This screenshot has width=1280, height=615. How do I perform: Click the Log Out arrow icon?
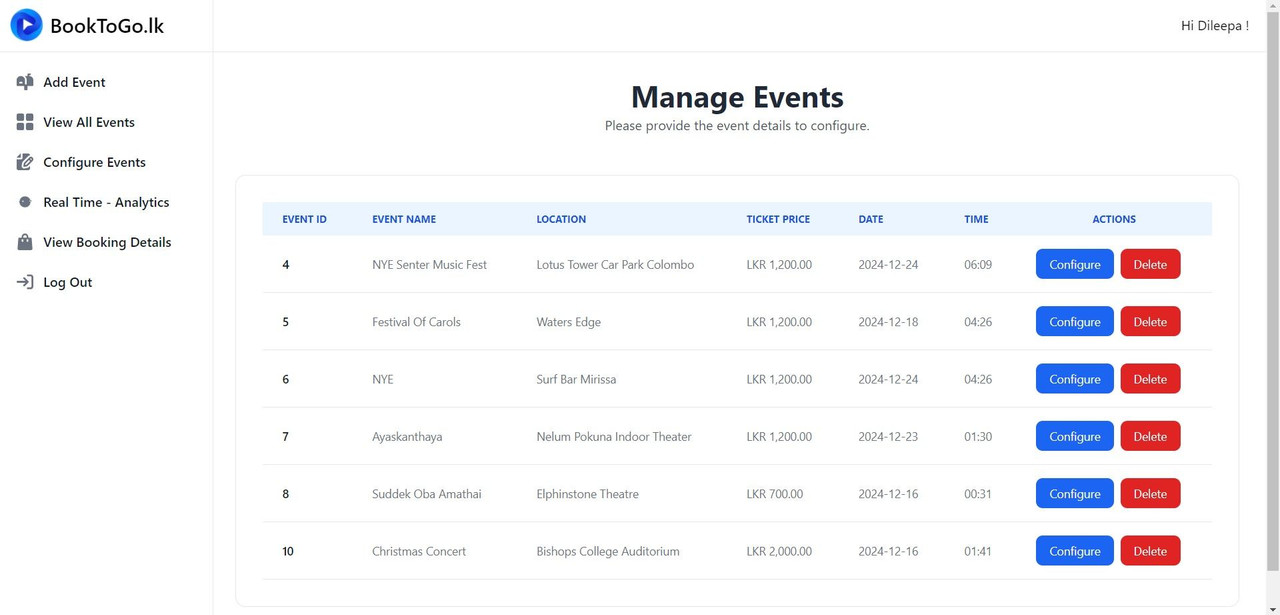click(25, 282)
